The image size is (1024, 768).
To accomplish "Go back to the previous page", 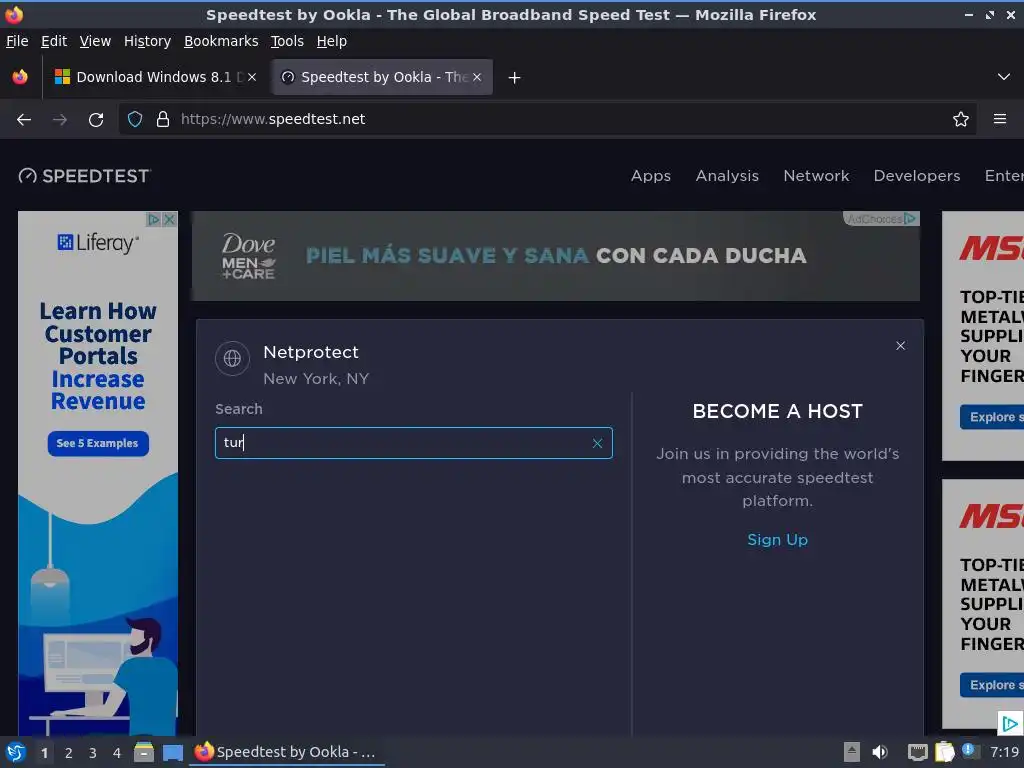I will click(x=24, y=120).
